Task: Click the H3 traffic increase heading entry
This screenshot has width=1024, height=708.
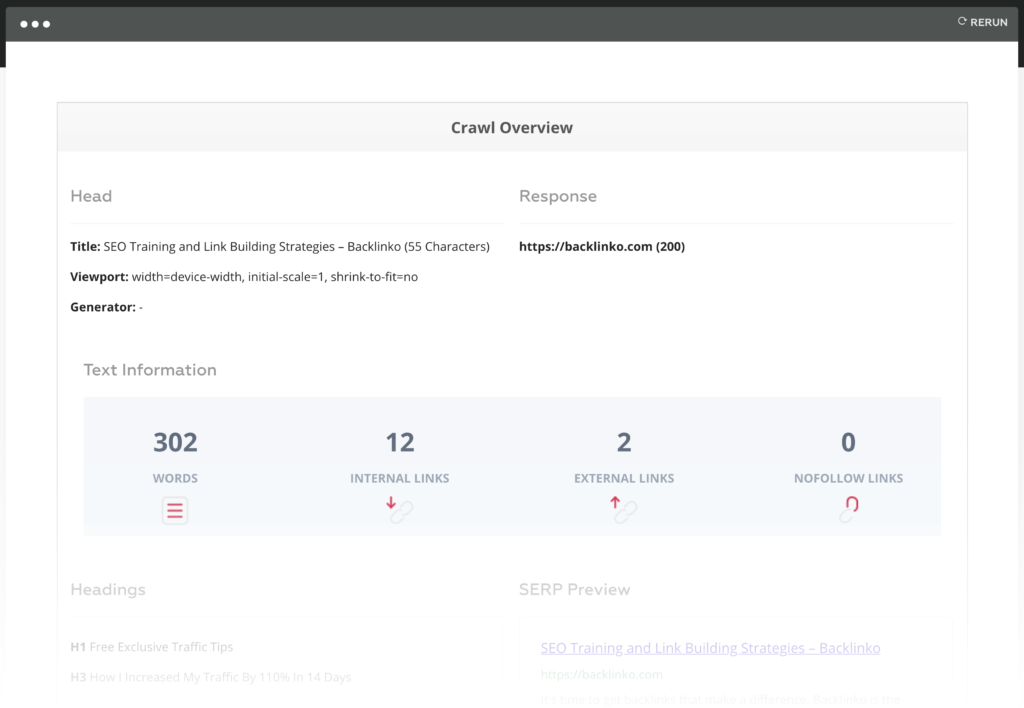Action: [210, 677]
